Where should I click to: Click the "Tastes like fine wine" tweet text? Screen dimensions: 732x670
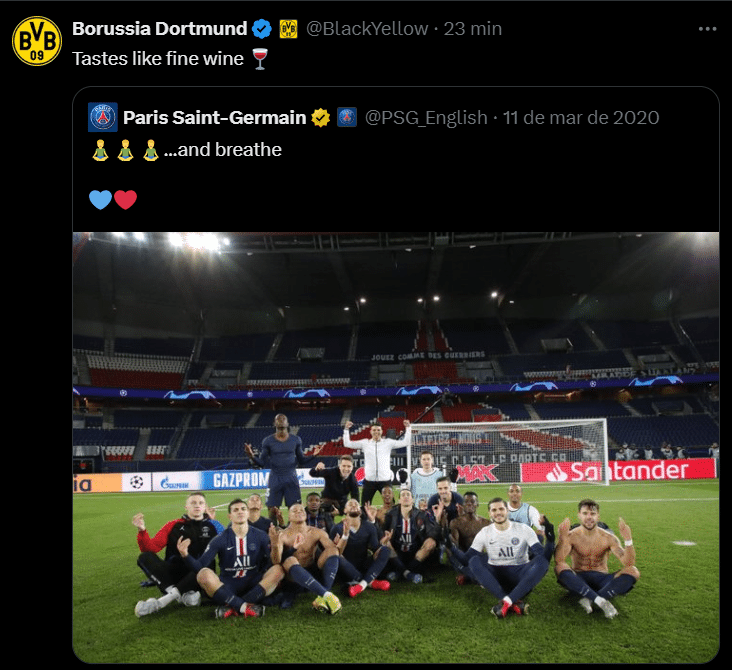(158, 59)
